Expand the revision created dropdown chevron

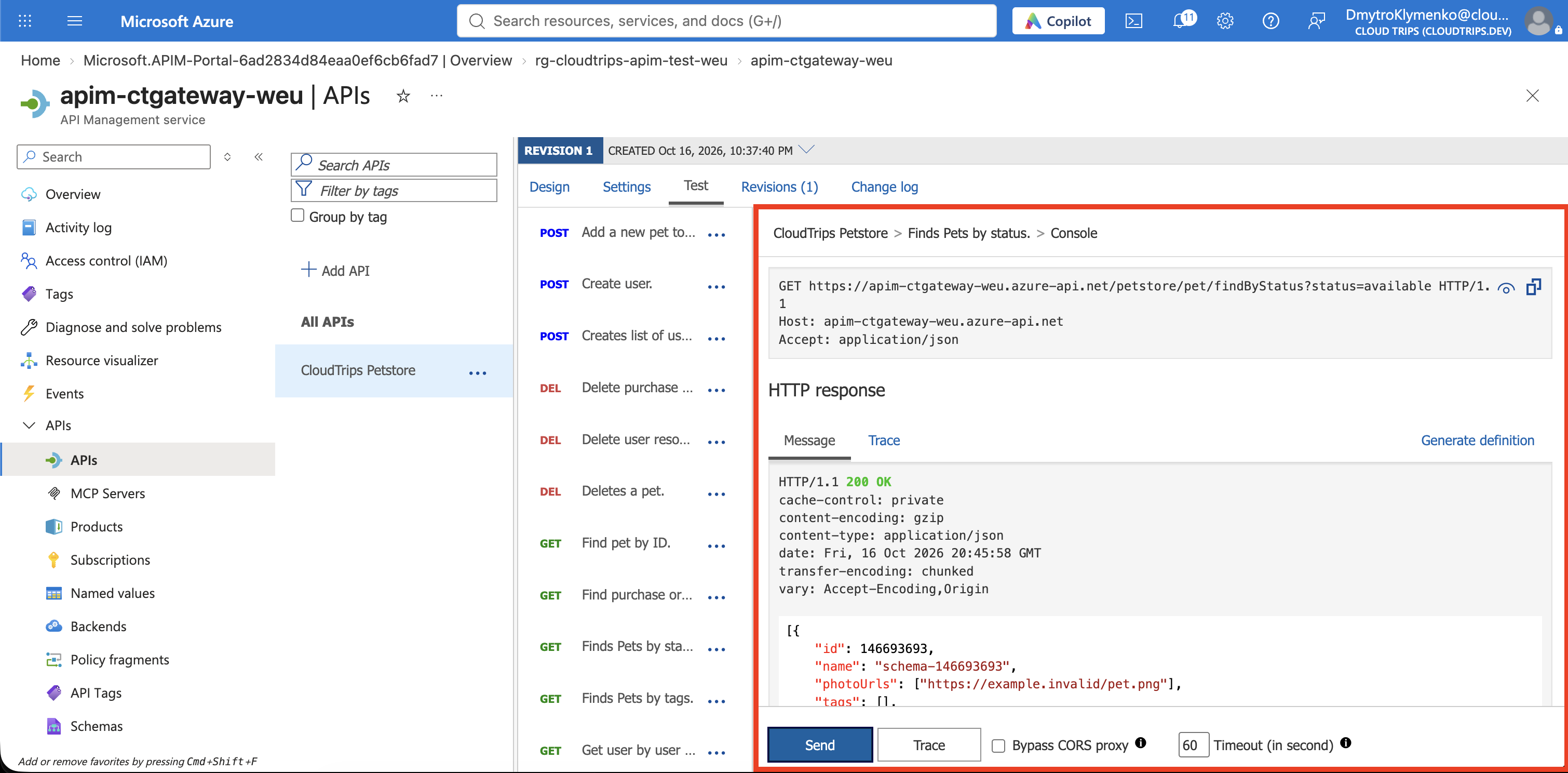[x=806, y=149]
